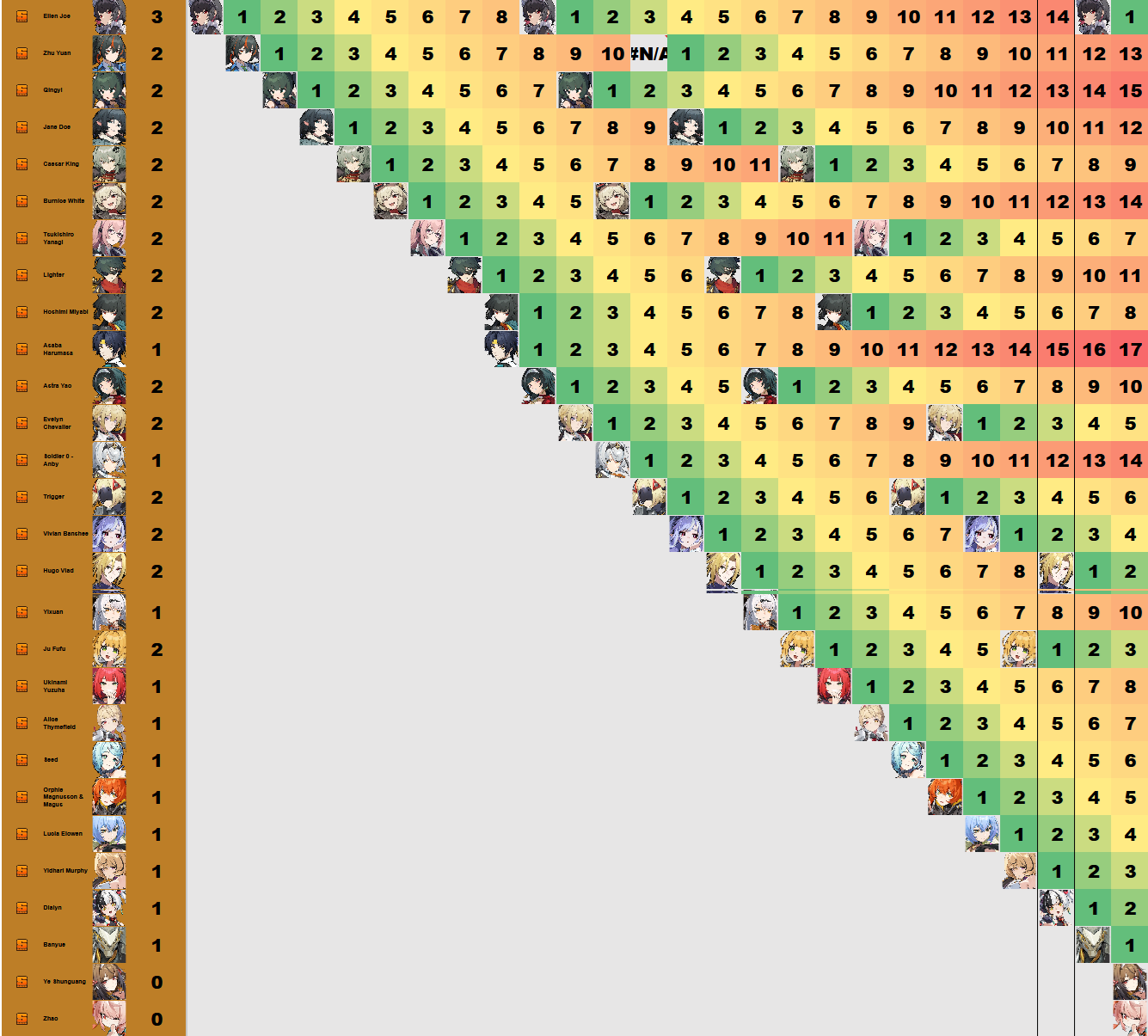Click the "Hoshimi Miyabi" name label

65,312
